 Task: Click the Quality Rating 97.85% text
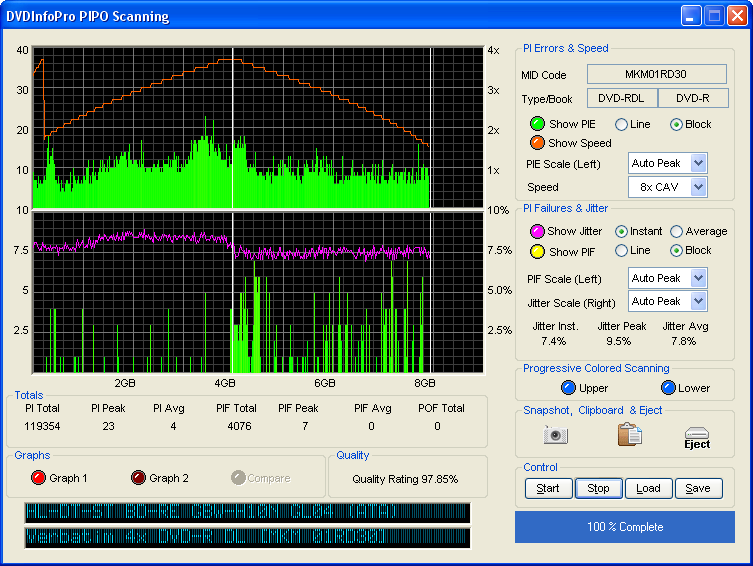coord(405,479)
